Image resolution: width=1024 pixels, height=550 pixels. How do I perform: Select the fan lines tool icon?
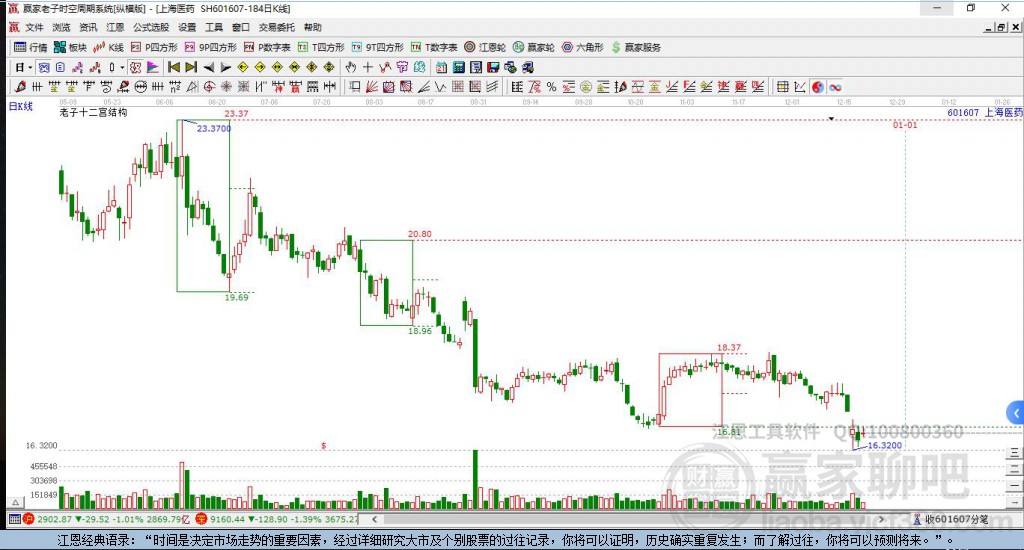pyautogui.click(x=372, y=87)
